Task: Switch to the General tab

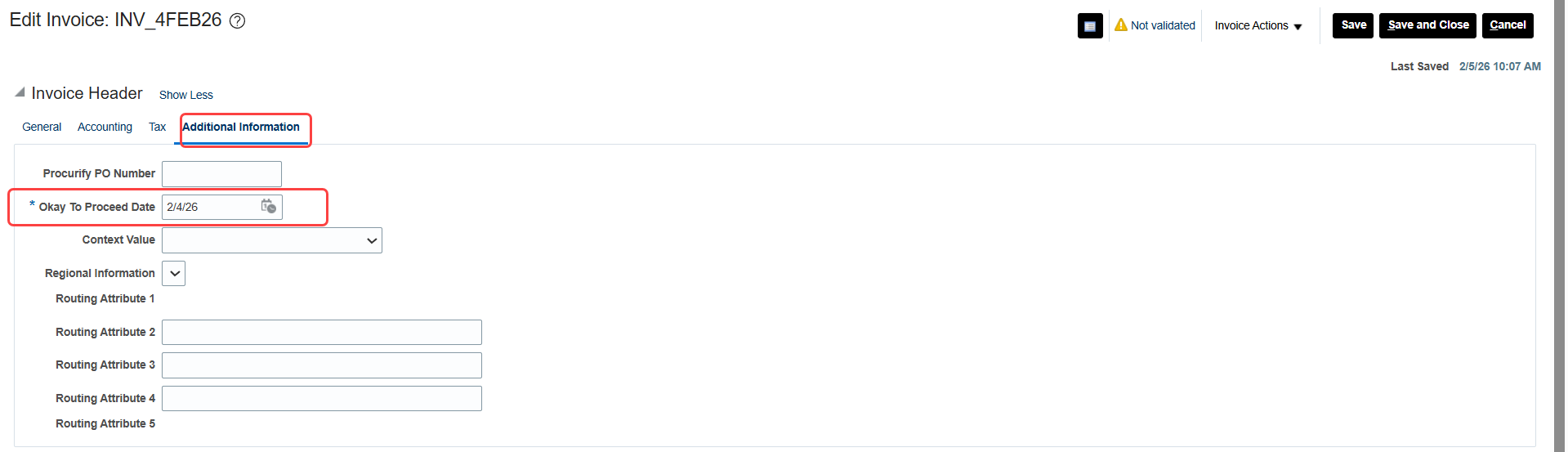Action: tap(42, 127)
